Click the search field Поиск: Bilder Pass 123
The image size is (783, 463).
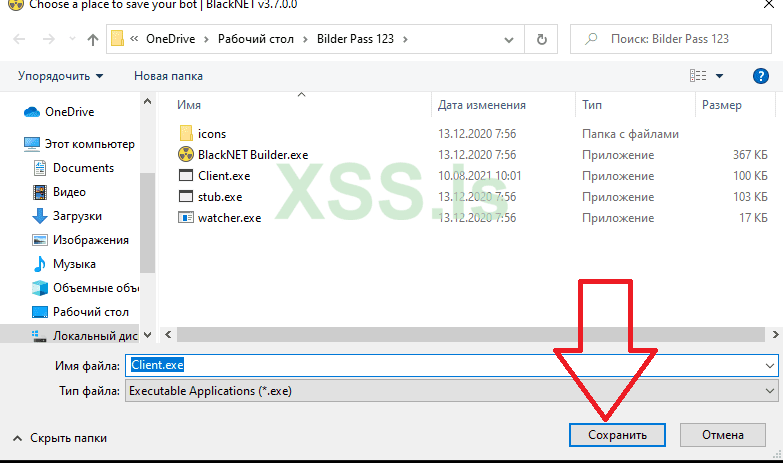click(x=671, y=39)
